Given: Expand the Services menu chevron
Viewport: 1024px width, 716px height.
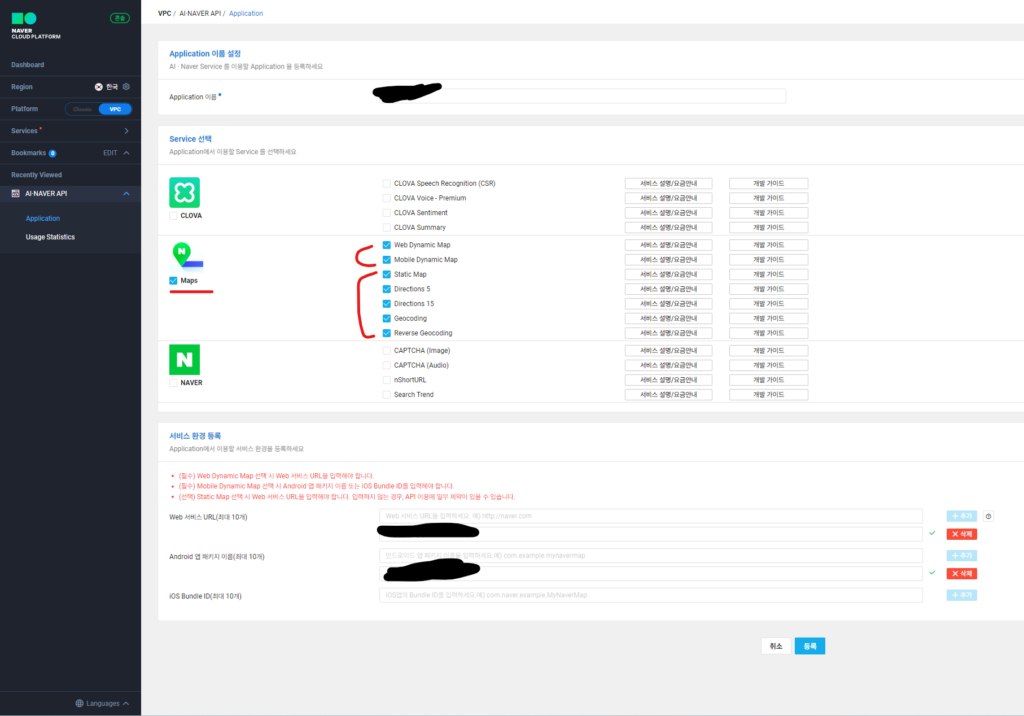Looking at the screenshot, I should 126,131.
